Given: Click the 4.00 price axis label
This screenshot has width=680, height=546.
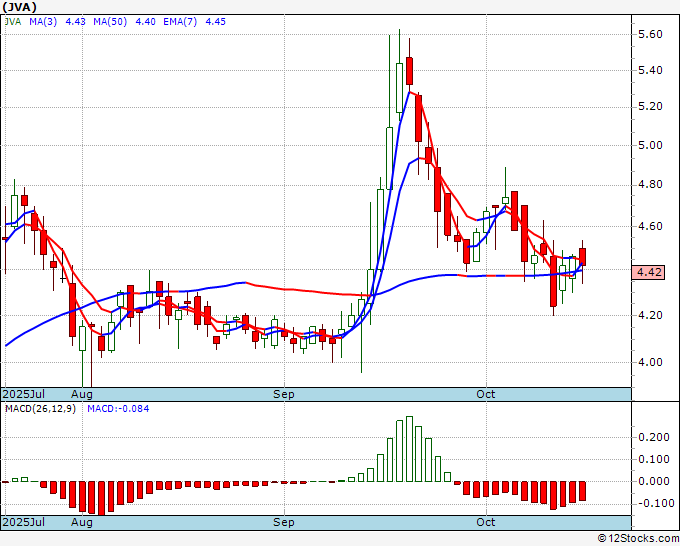Looking at the screenshot, I should coord(650,362).
